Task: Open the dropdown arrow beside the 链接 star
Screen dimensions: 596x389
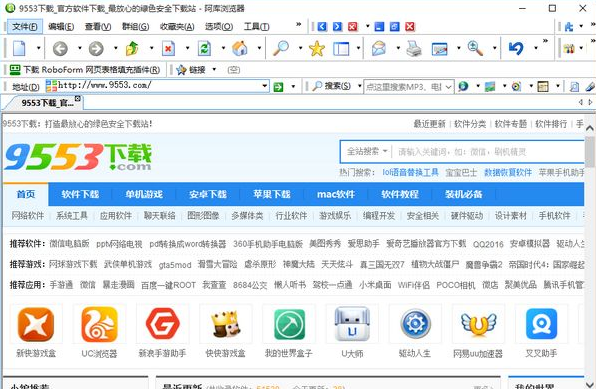Action: click(214, 69)
